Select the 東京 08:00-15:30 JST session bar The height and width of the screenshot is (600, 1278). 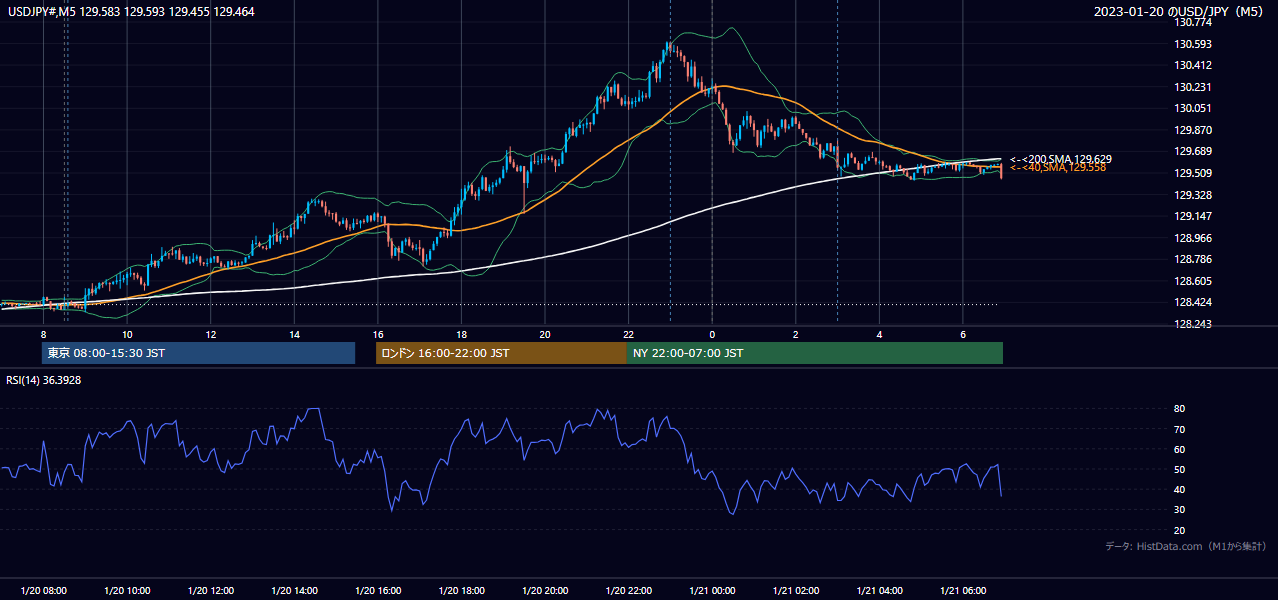(198, 353)
